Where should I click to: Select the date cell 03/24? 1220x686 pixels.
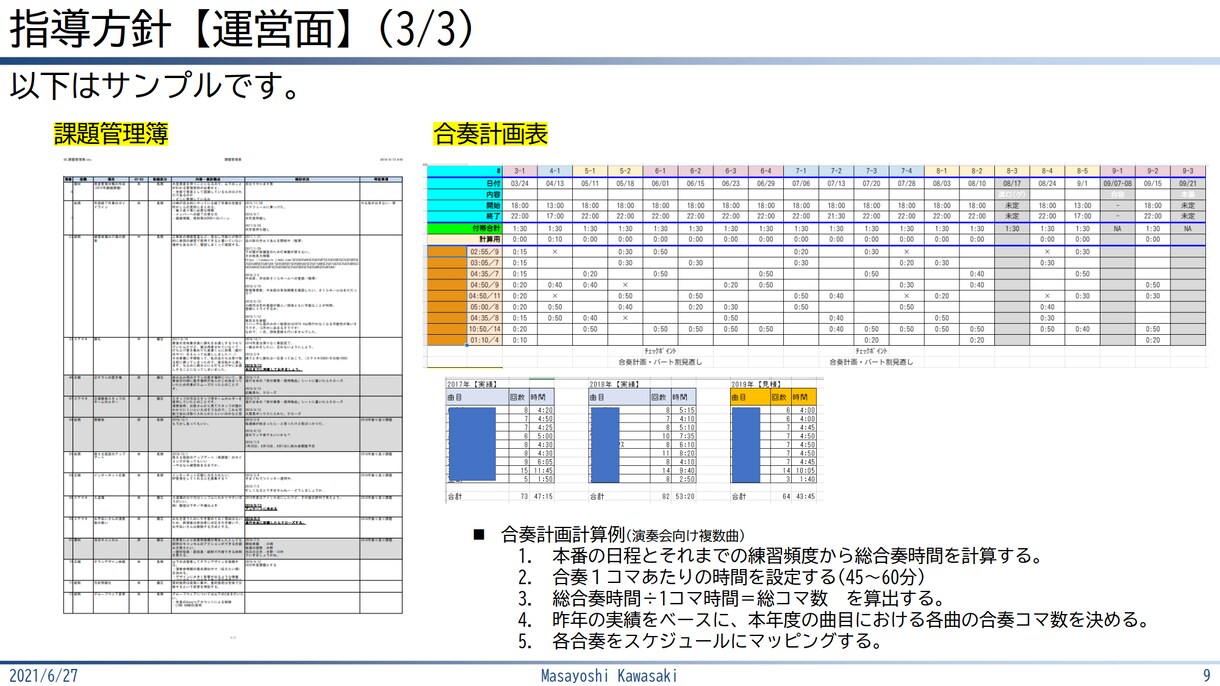point(519,183)
